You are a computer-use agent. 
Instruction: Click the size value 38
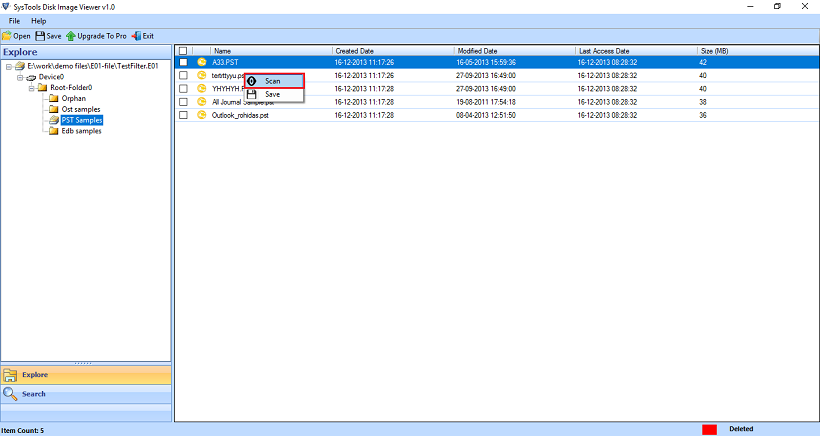pyautogui.click(x=703, y=102)
